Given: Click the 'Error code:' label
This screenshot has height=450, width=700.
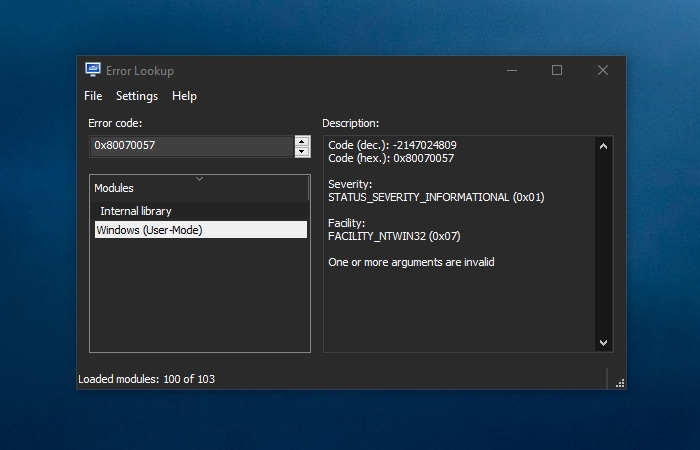Looking at the screenshot, I should (115, 123).
